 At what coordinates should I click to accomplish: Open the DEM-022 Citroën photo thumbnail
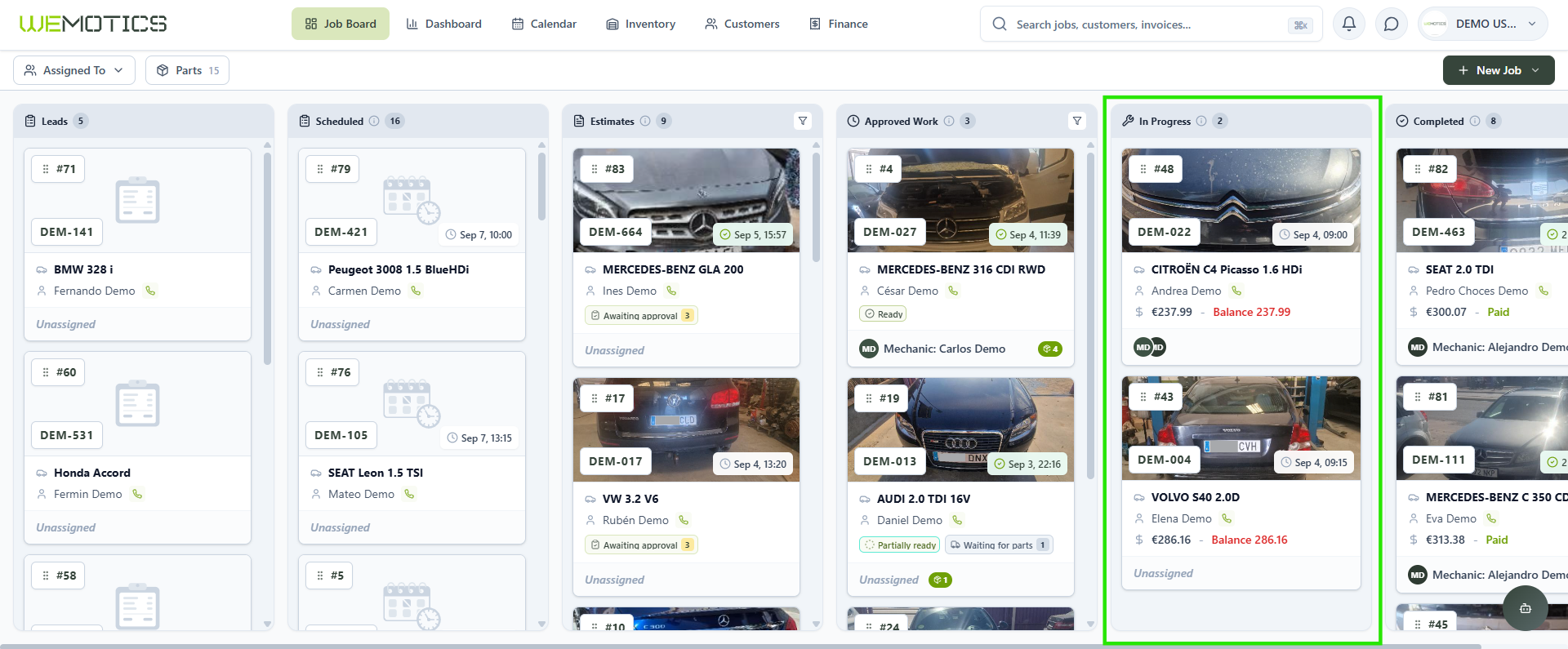pyautogui.click(x=1241, y=200)
